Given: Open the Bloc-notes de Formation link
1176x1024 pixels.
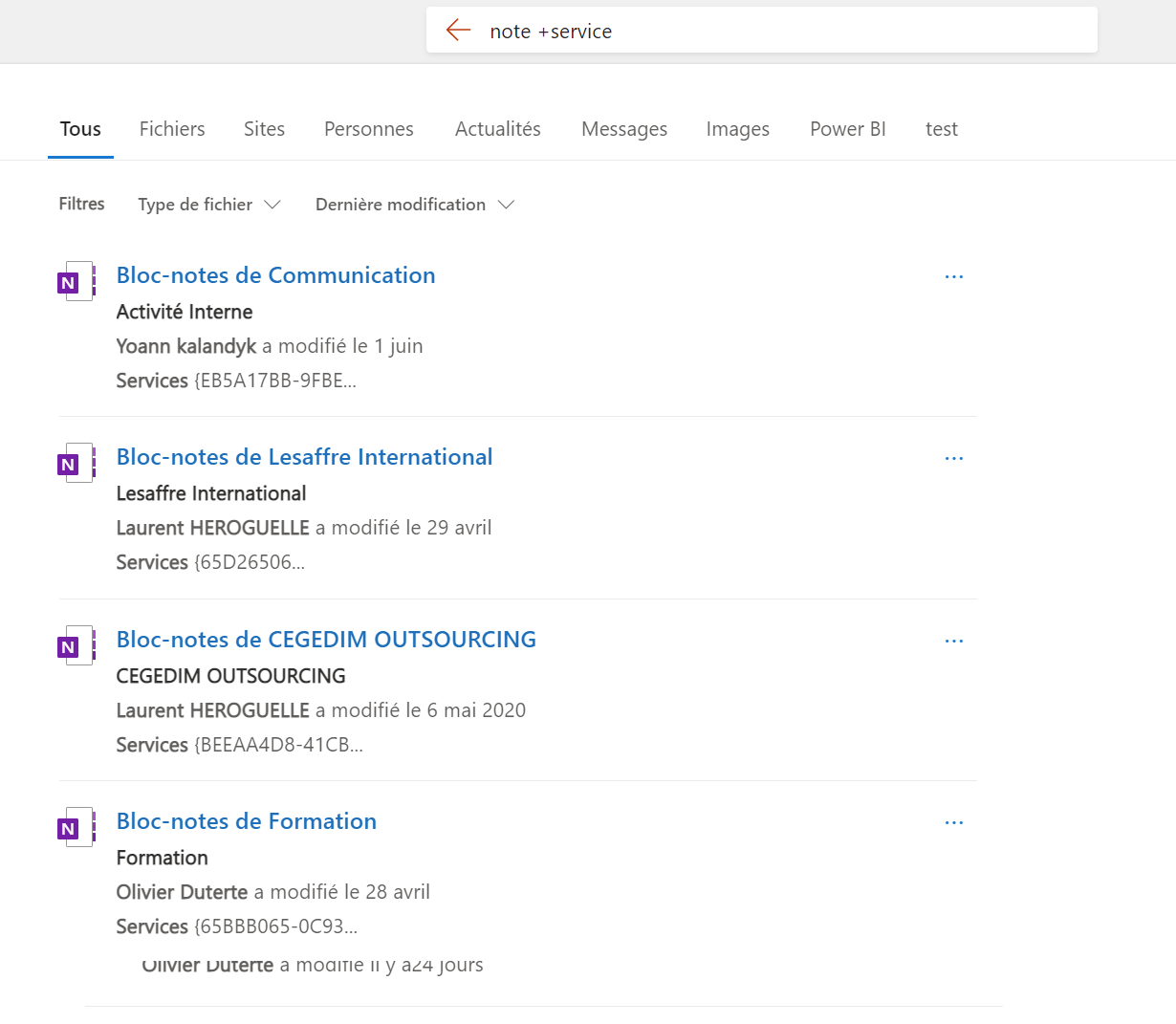Looking at the screenshot, I should tap(247, 821).
